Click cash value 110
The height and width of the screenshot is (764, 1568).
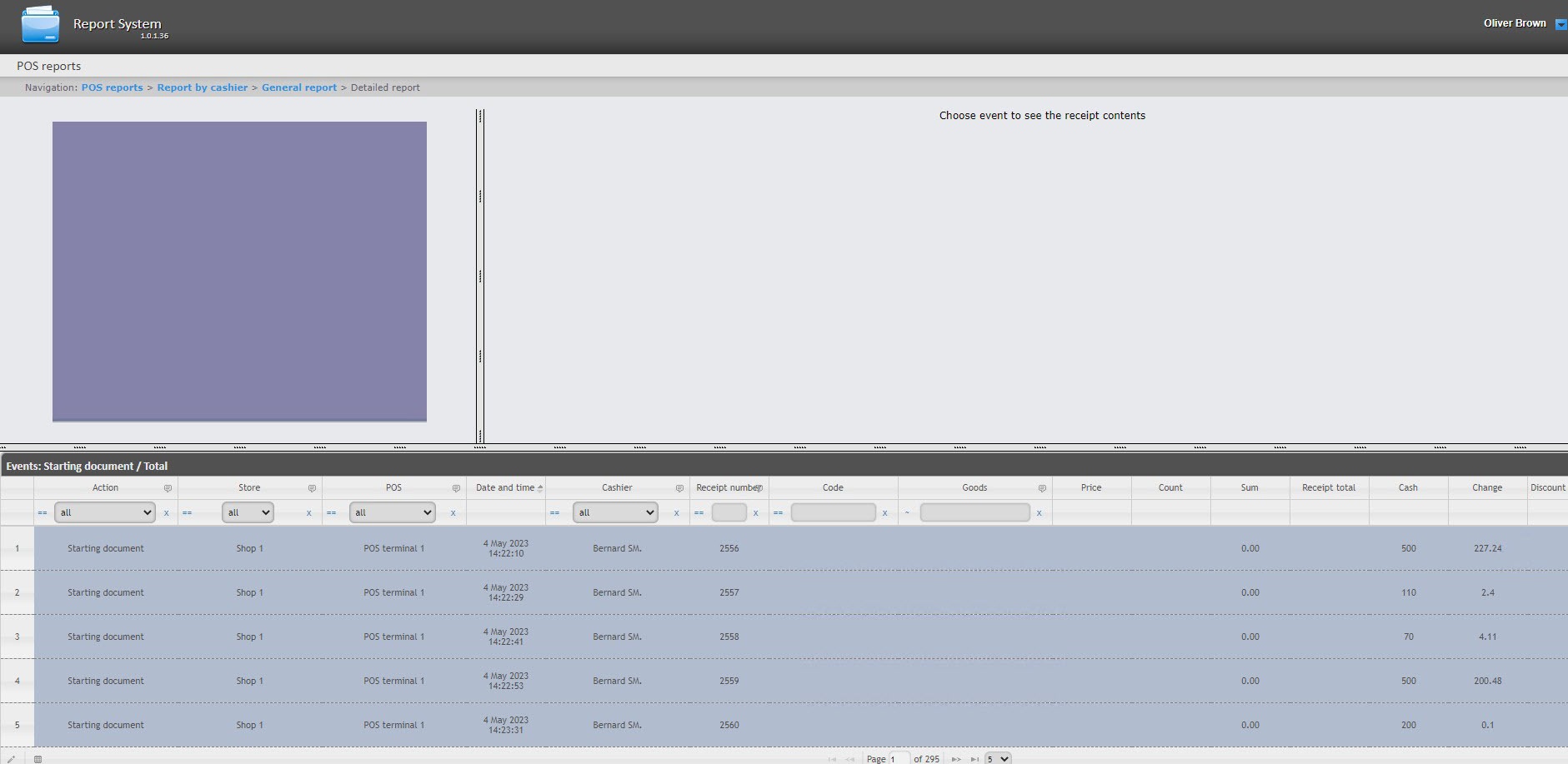(1409, 592)
